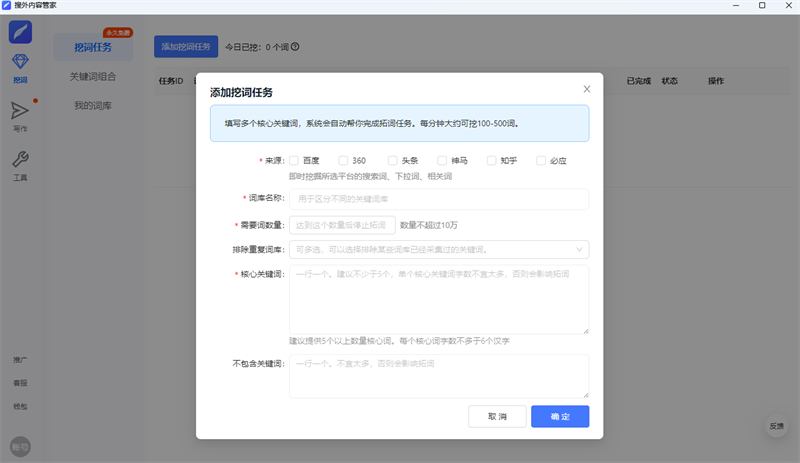This screenshot has height=463, width=800.
Task: Click the 今日已挖: 0 个词 text
Action: click(x=257, y=47)
